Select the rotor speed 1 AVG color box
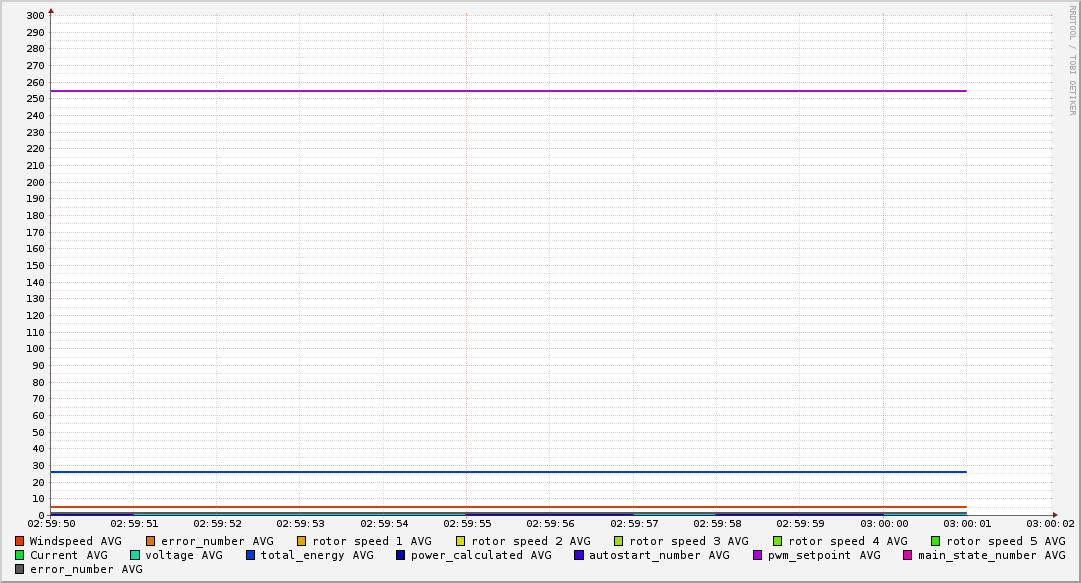This screenshot has width=1081, height=583. click(x=302, y=541)
